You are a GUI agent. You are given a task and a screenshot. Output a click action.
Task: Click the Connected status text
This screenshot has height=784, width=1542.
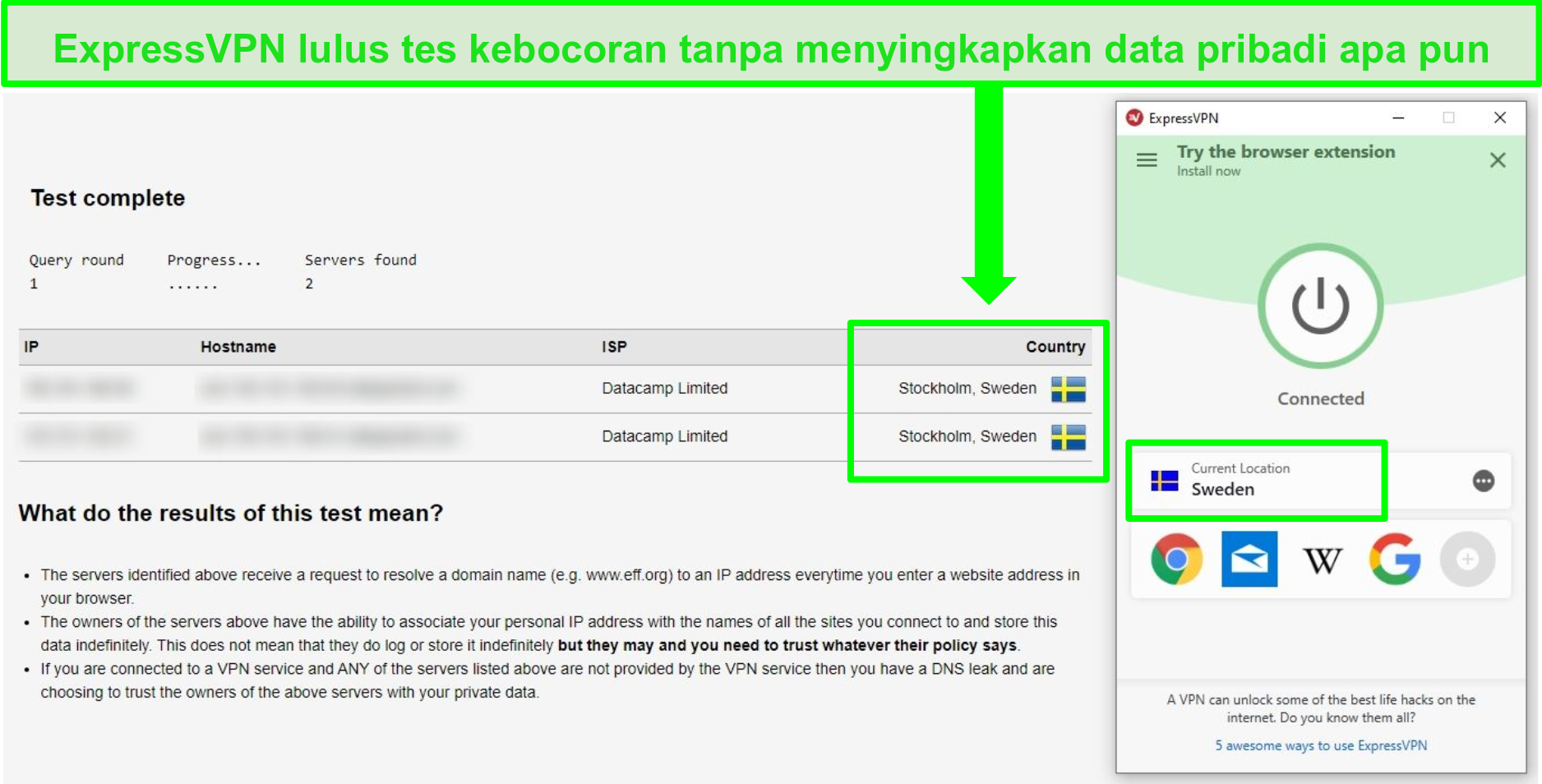[1320, 399]
